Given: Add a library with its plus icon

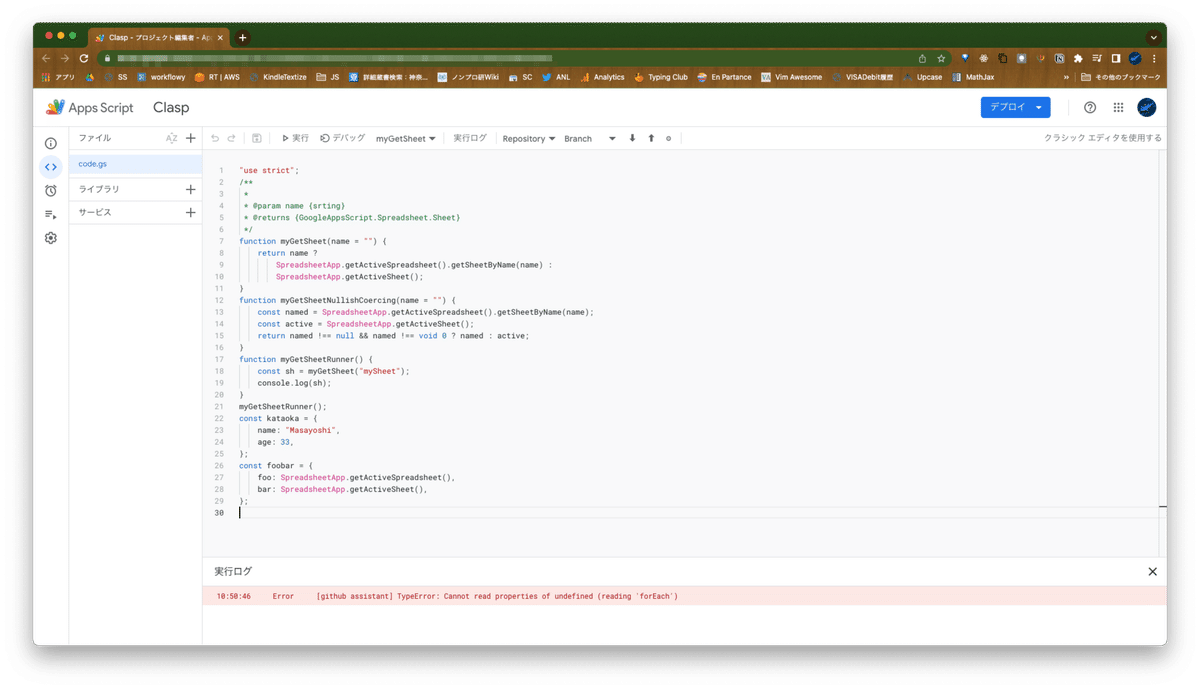Looking at the screenshot, I should coord(191,189).
